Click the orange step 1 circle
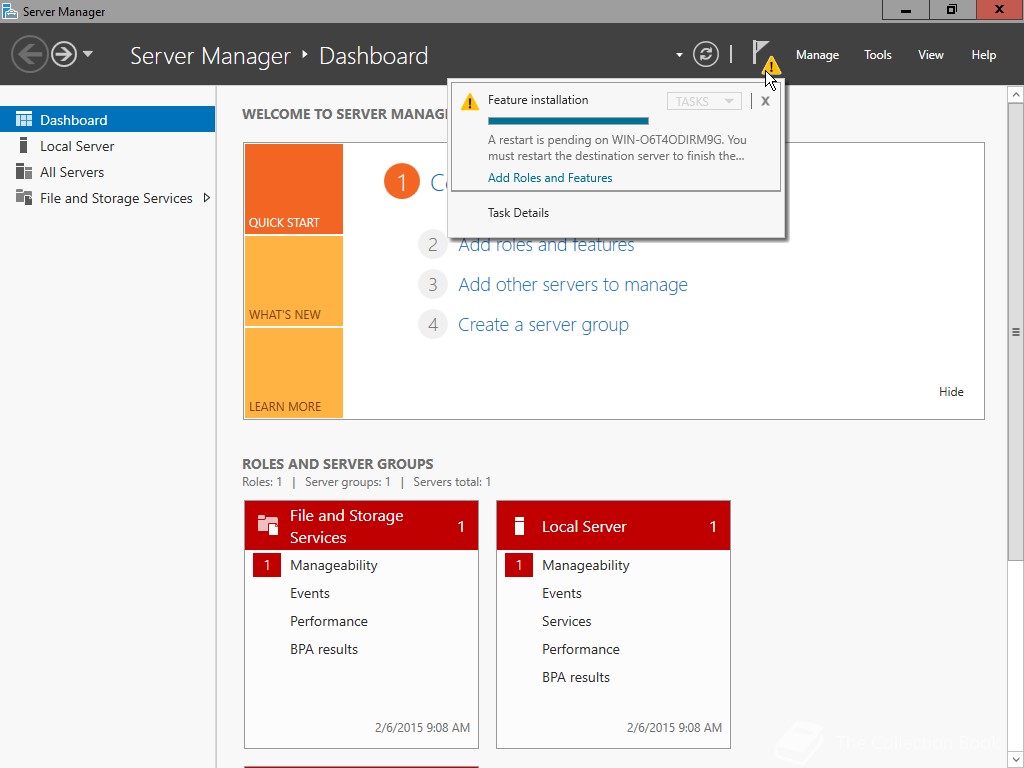 click(x=402, y=182)
